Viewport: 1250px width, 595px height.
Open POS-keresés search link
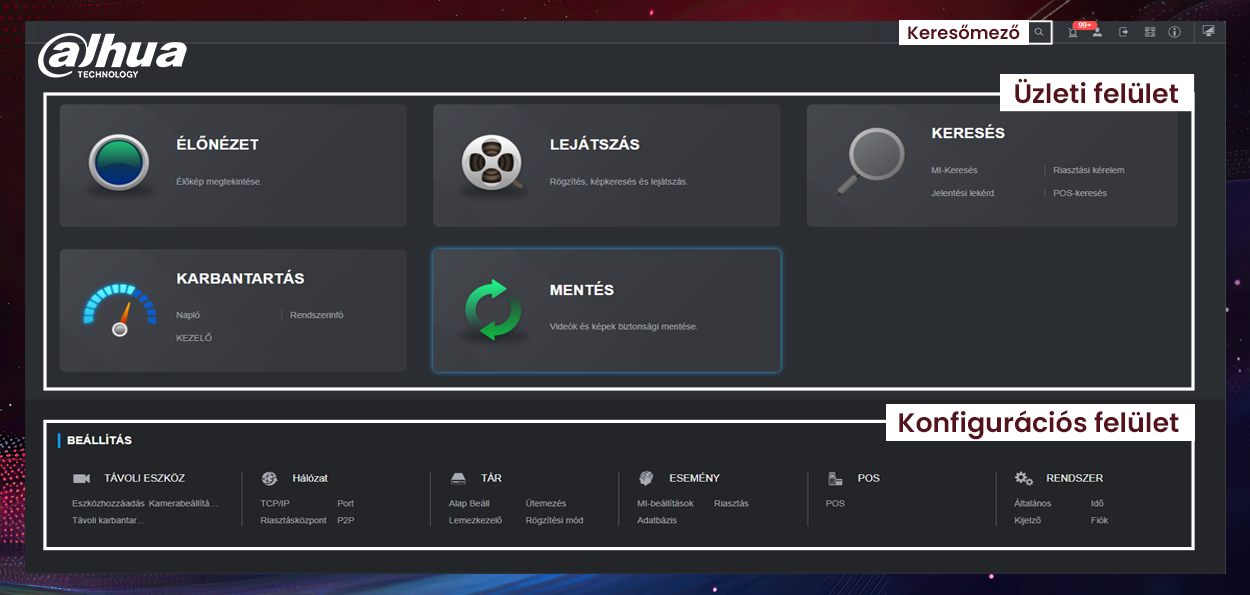(1079, 193)
